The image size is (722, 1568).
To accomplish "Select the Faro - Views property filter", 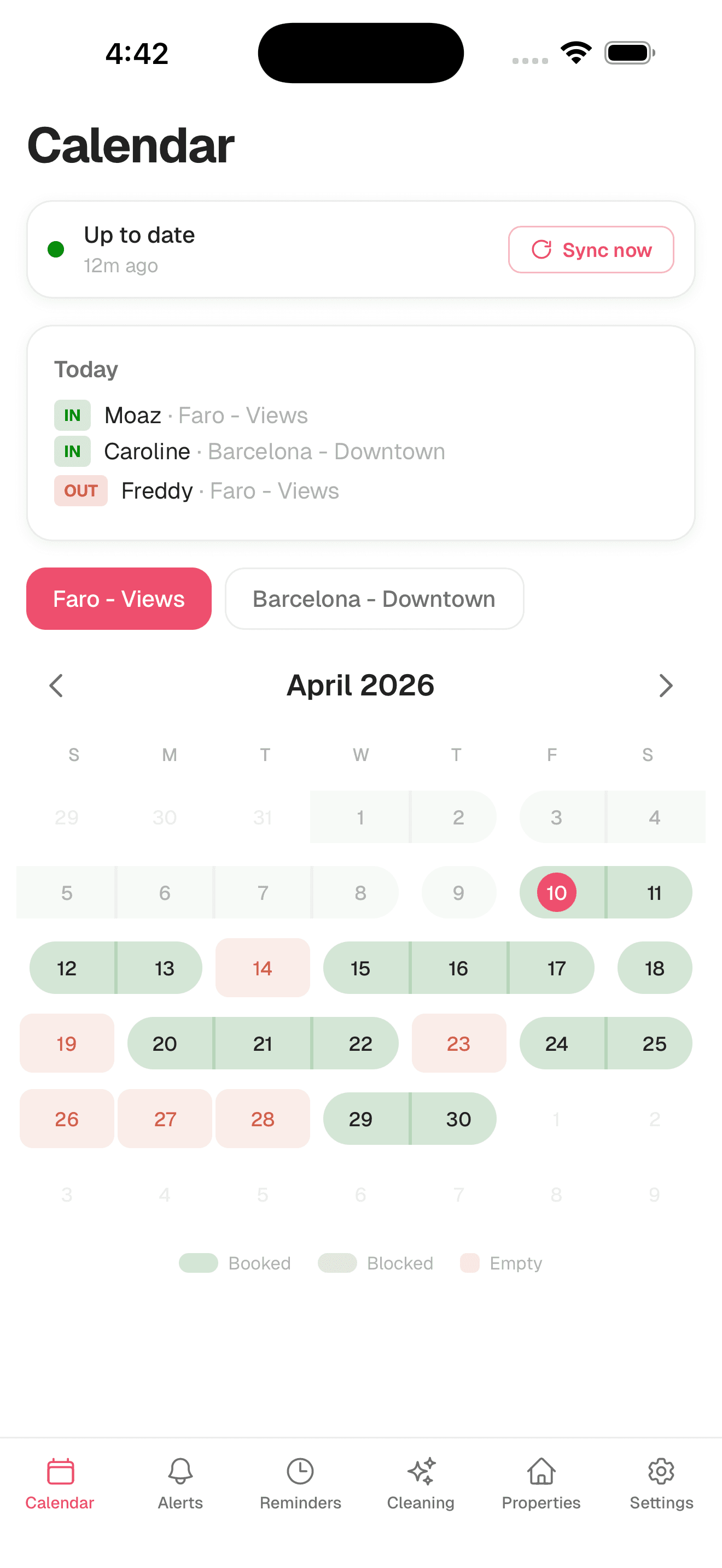I will click(119, 599).
